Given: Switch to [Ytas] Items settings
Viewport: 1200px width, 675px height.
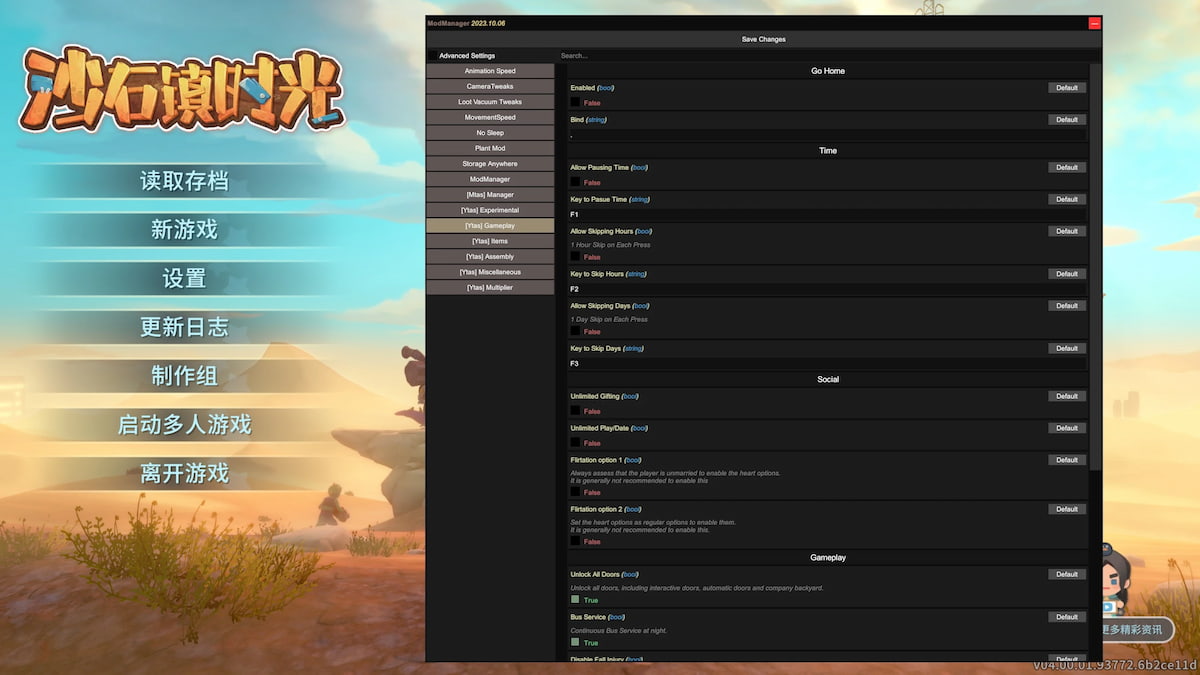Looking at the screenshot, I should tap(490, 240).
